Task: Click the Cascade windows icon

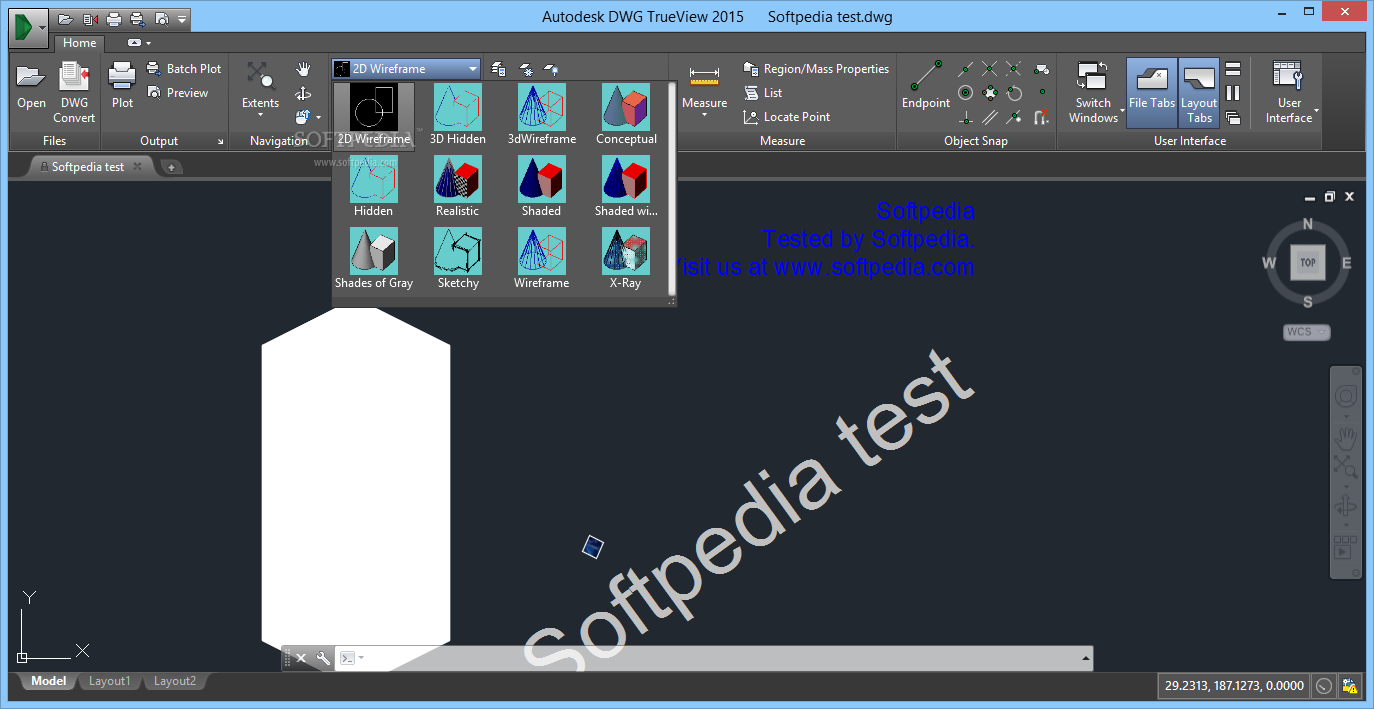Action: point(1233,117)
